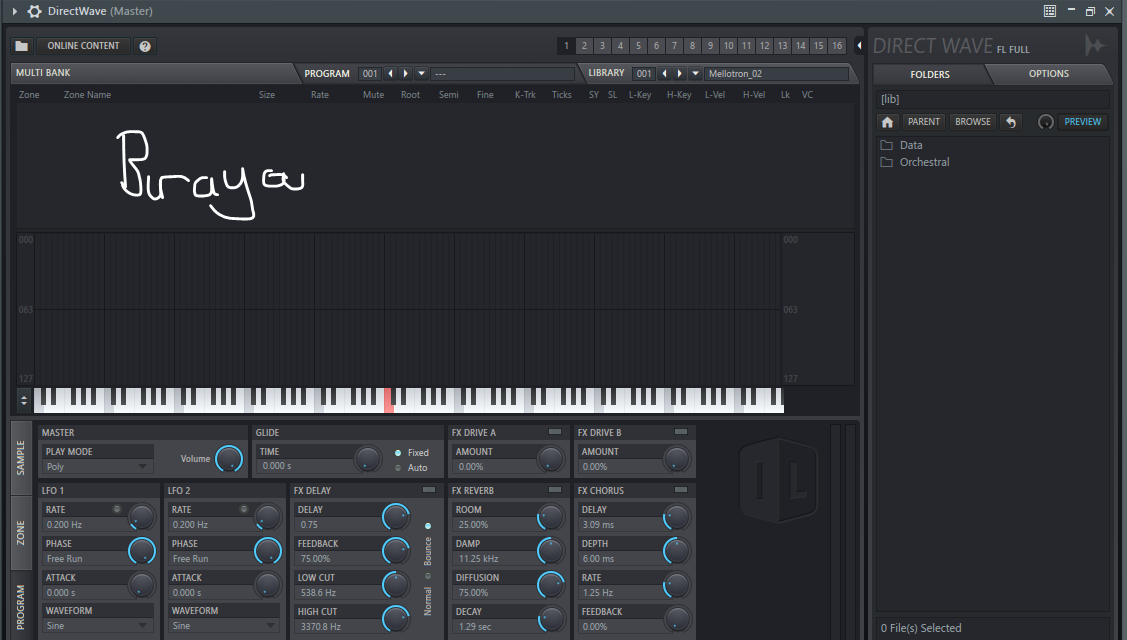Open Play Mode Poly dropdown
Screen dimensions: 1127x640
[97, 467]
